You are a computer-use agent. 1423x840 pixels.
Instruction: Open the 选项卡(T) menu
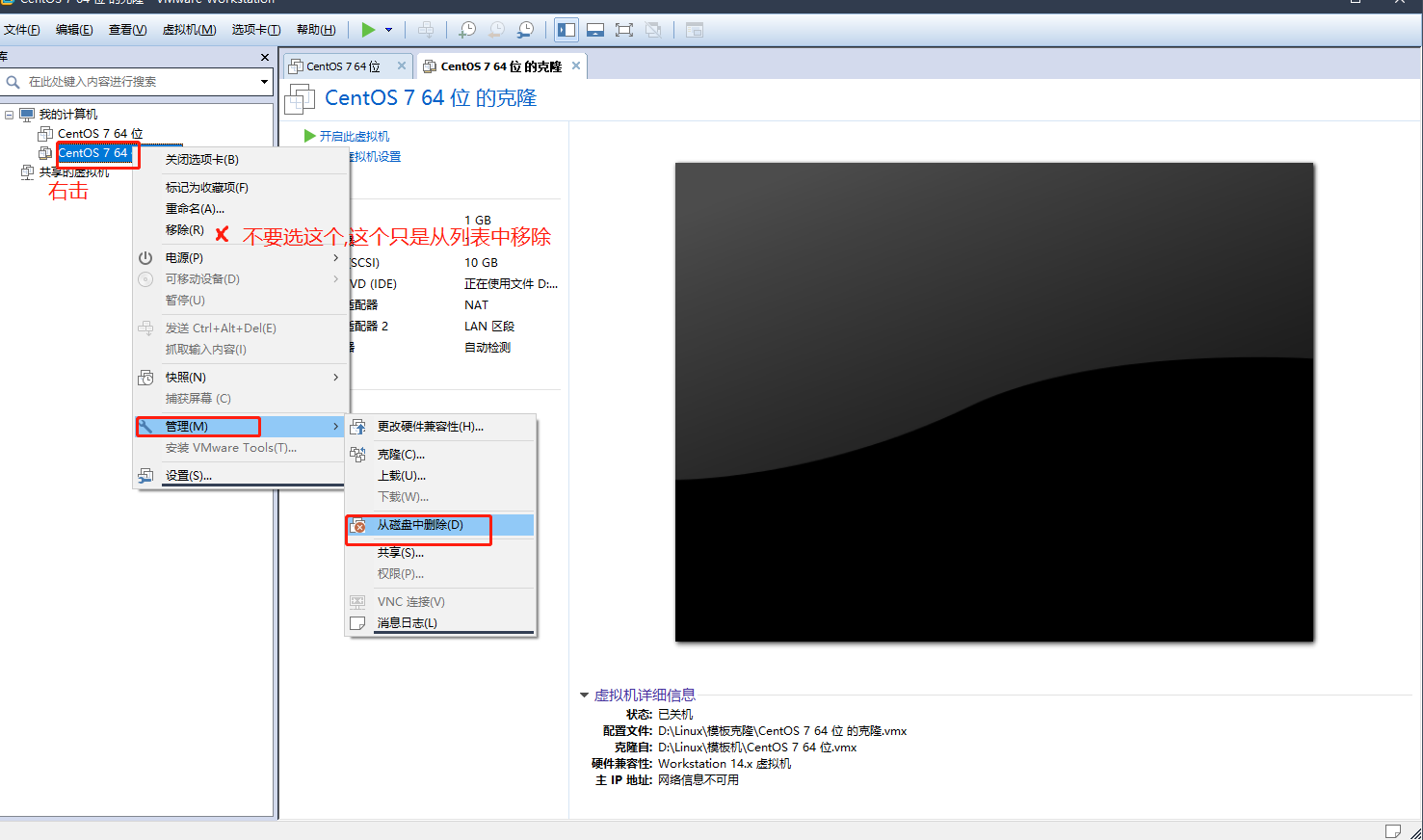(256, 30)
